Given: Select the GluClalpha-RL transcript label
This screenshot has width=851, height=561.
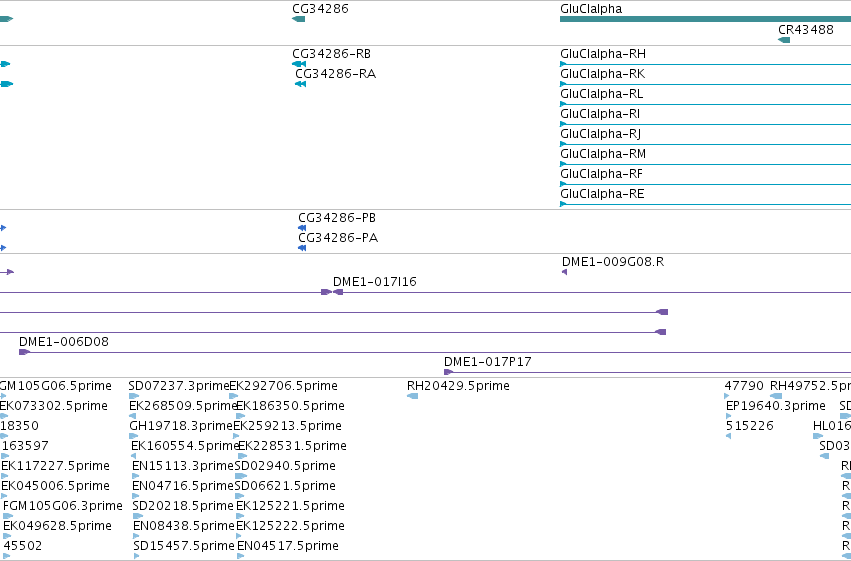Looking at the screenshot, I should point(602,94).
